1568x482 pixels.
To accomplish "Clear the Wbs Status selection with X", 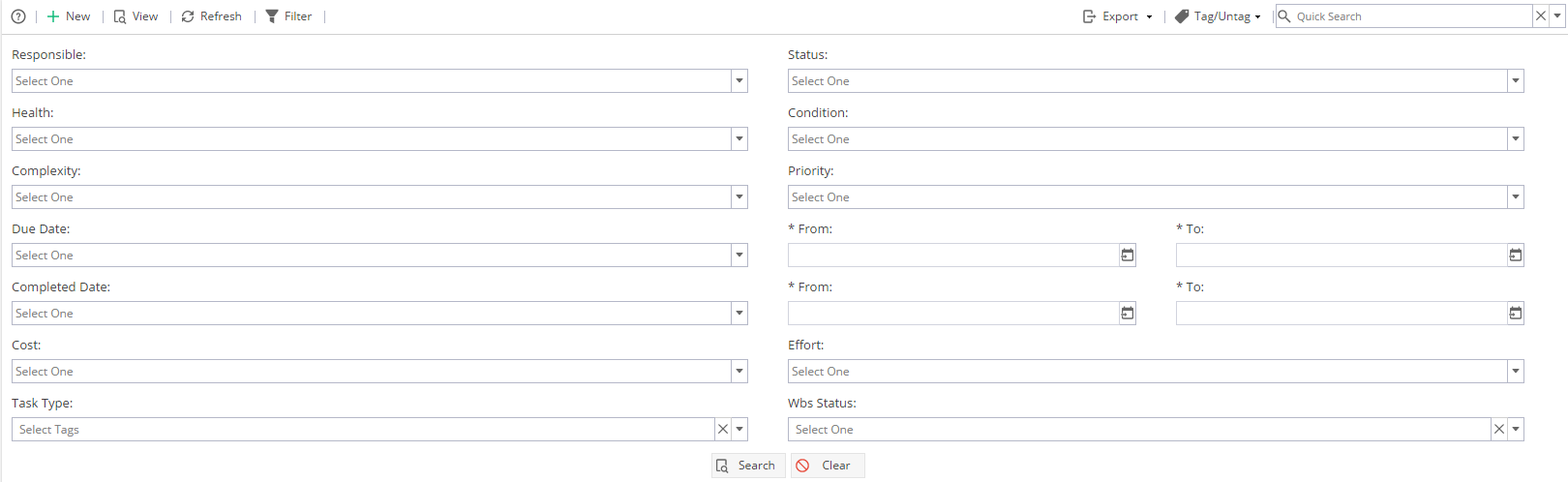I will [x=1499, y=430].
